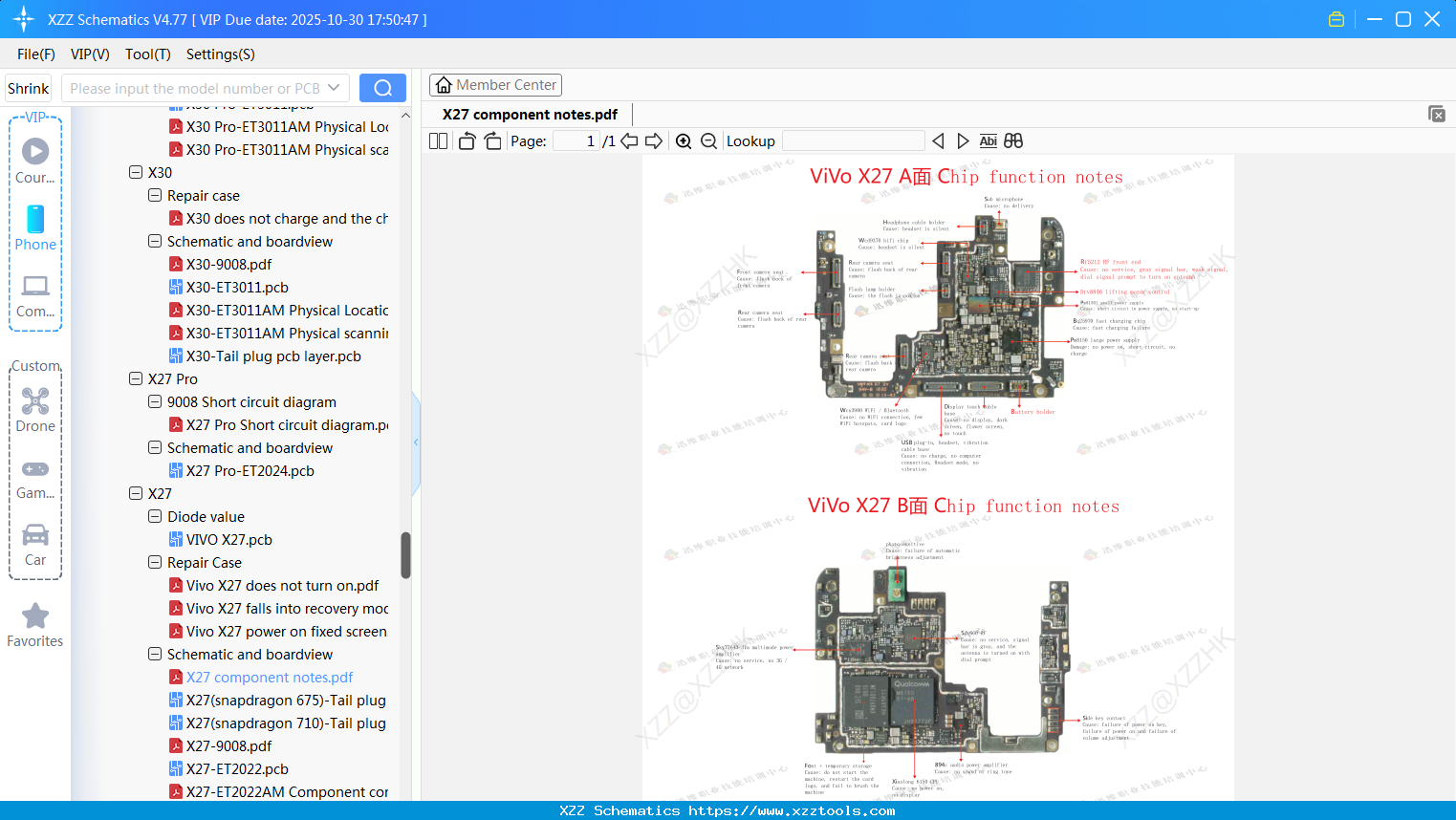Go to previous page arrow
Viewport: 1456px width, 820px height.
(629, 140)
